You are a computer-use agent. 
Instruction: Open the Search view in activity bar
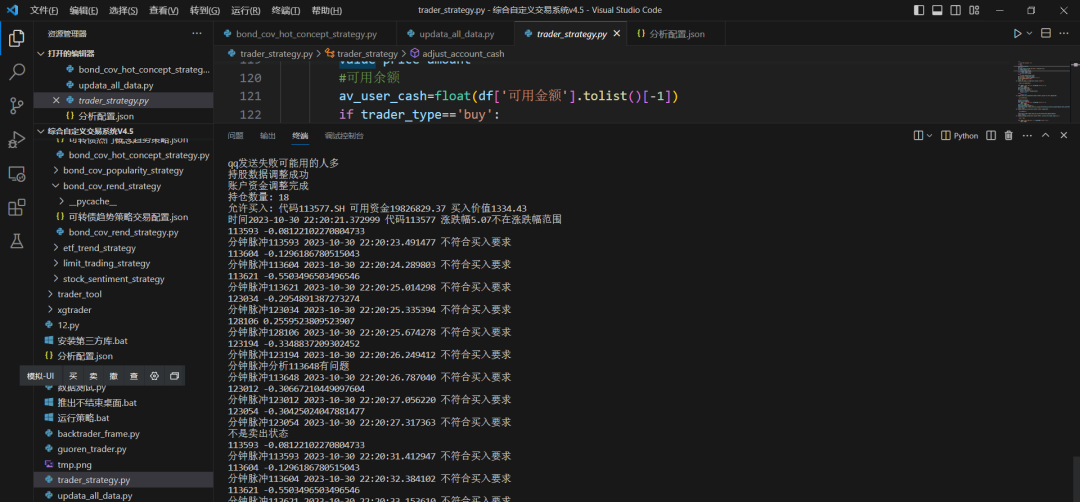pos(17,72)
